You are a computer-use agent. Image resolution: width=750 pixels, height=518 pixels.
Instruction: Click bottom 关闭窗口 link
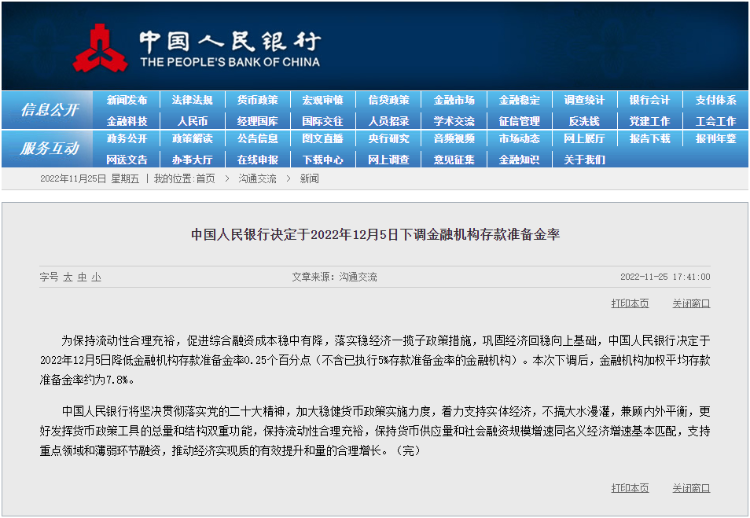tap(691, 488)
